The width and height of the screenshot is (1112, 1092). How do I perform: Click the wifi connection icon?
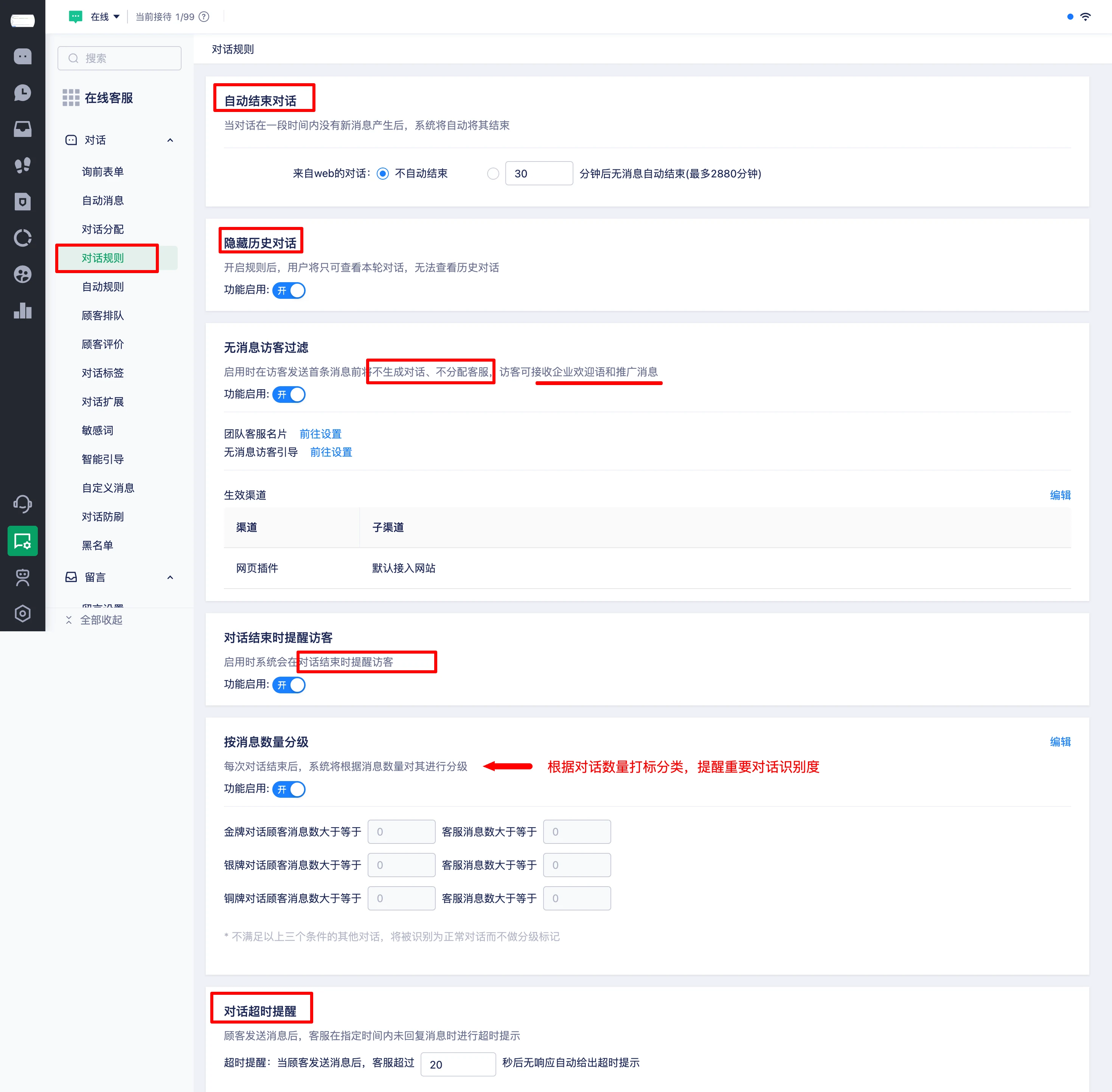pos(1085,17)
